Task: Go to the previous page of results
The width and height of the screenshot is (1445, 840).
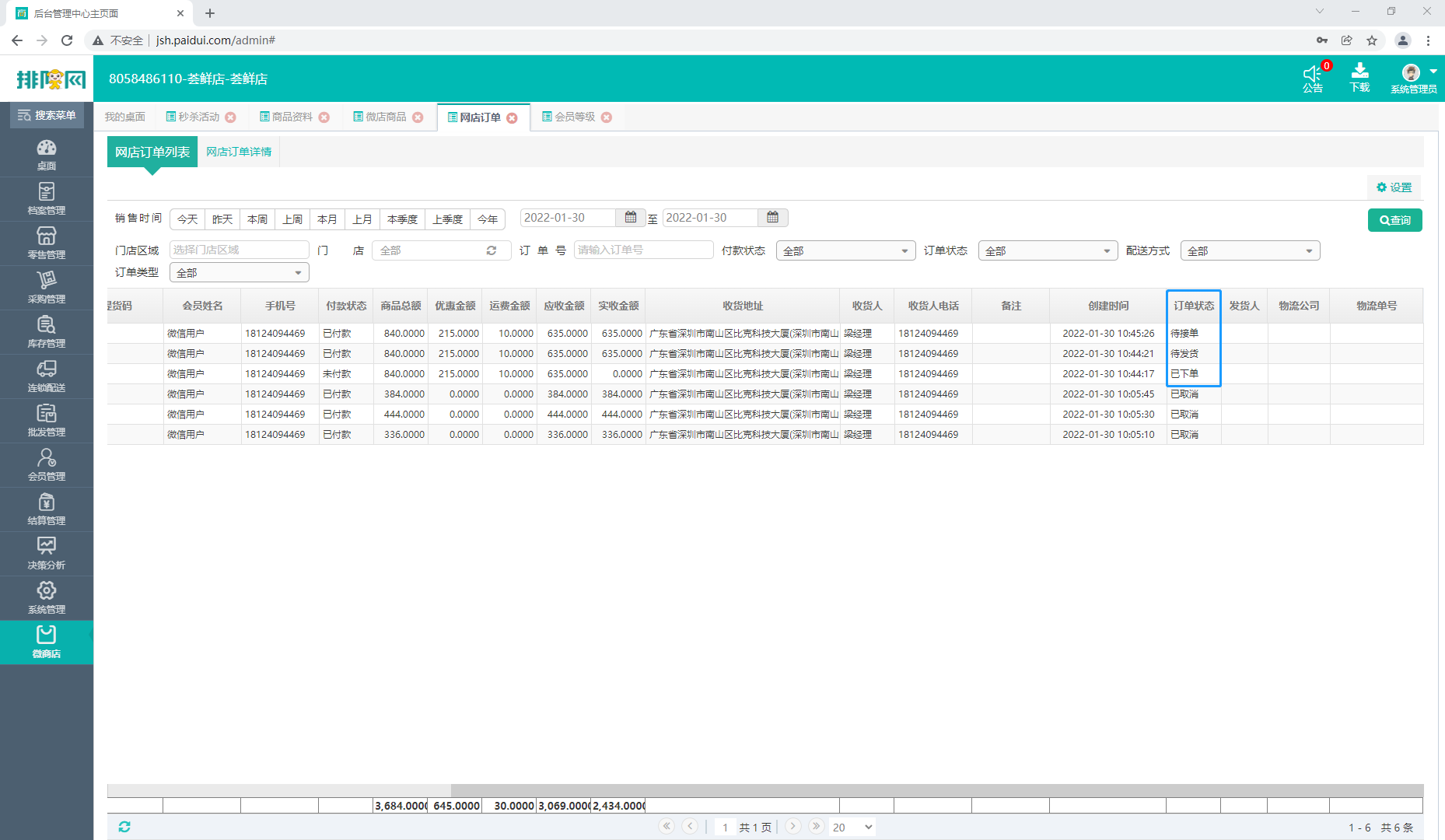Action: pos(690,827)
